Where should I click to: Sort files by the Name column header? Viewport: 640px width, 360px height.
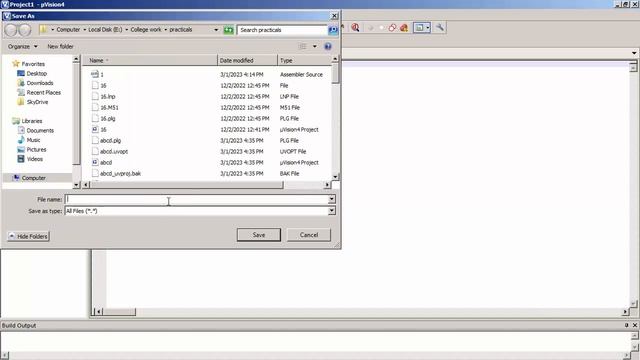(150, 60)
